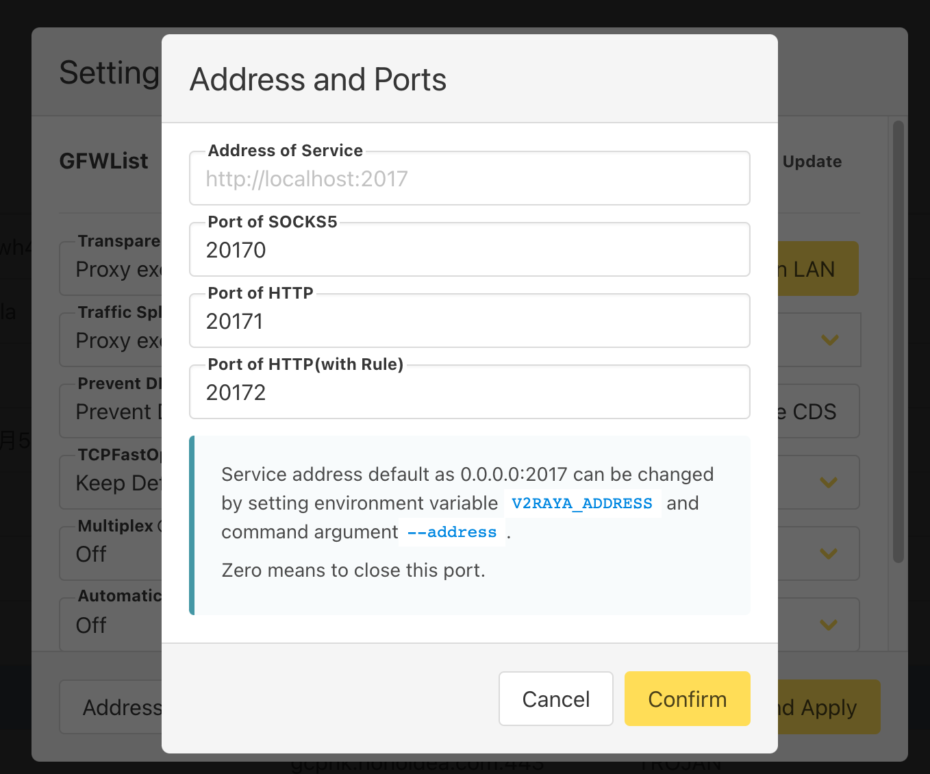
Task: Cancel the Address and Ports dialog
Action: pyautogui.click(x=556, y=699)
